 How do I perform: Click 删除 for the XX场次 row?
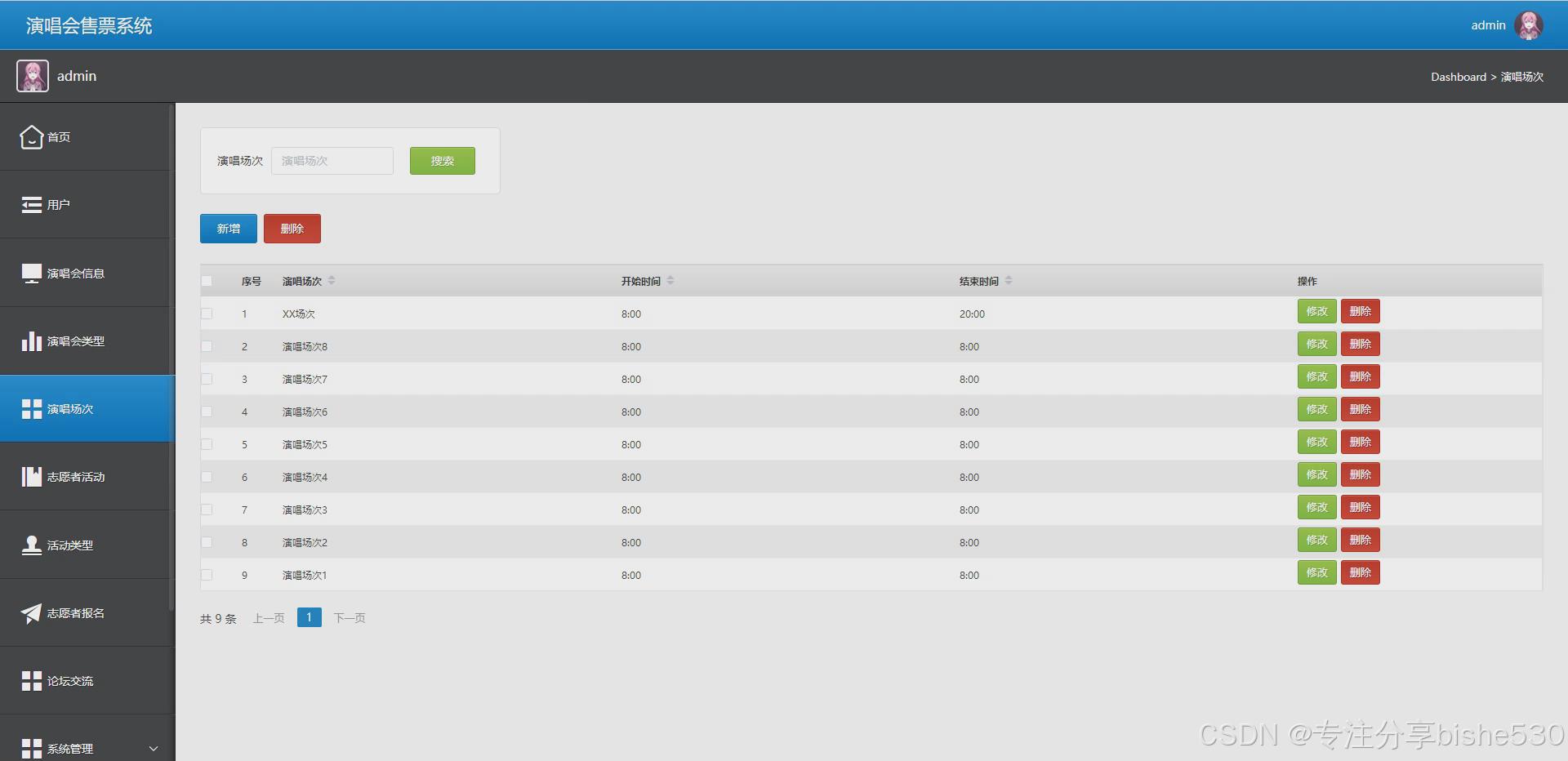point(1361,311)
